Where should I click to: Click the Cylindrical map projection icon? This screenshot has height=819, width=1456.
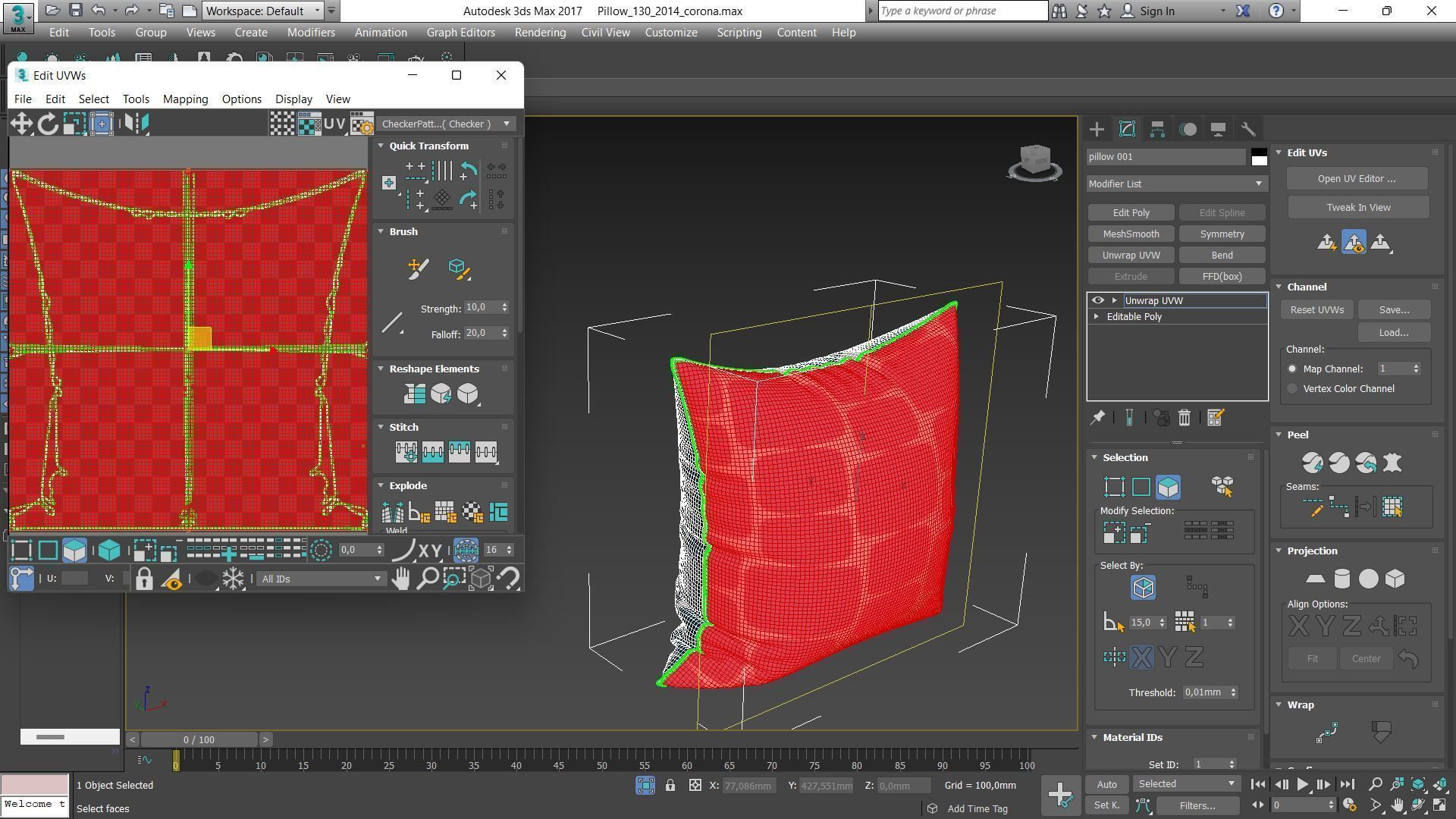pos(1341,579)
